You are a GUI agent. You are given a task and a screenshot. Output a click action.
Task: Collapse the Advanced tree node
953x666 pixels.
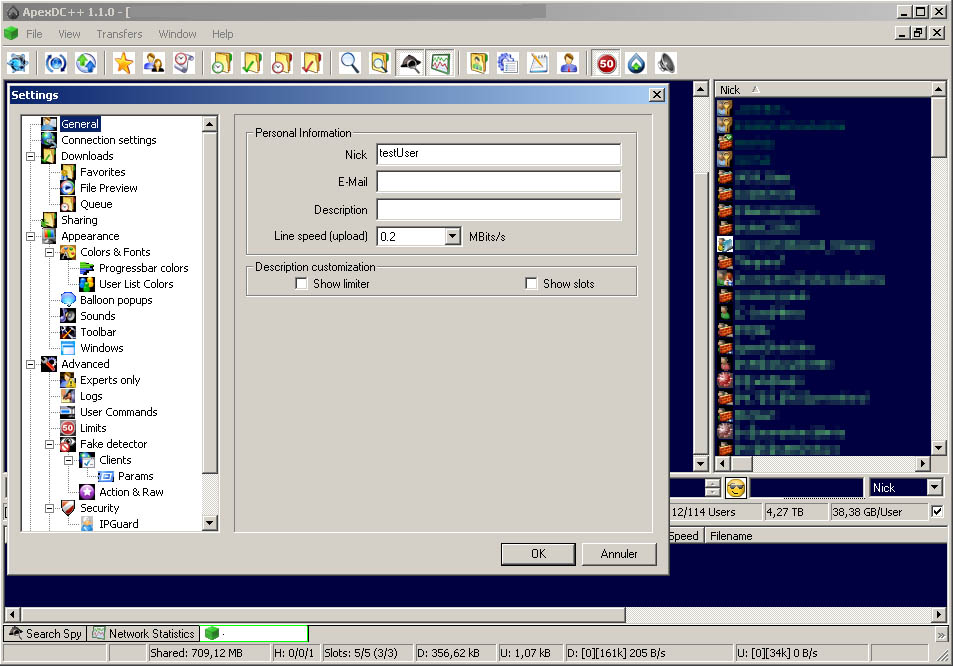point(30,365)
